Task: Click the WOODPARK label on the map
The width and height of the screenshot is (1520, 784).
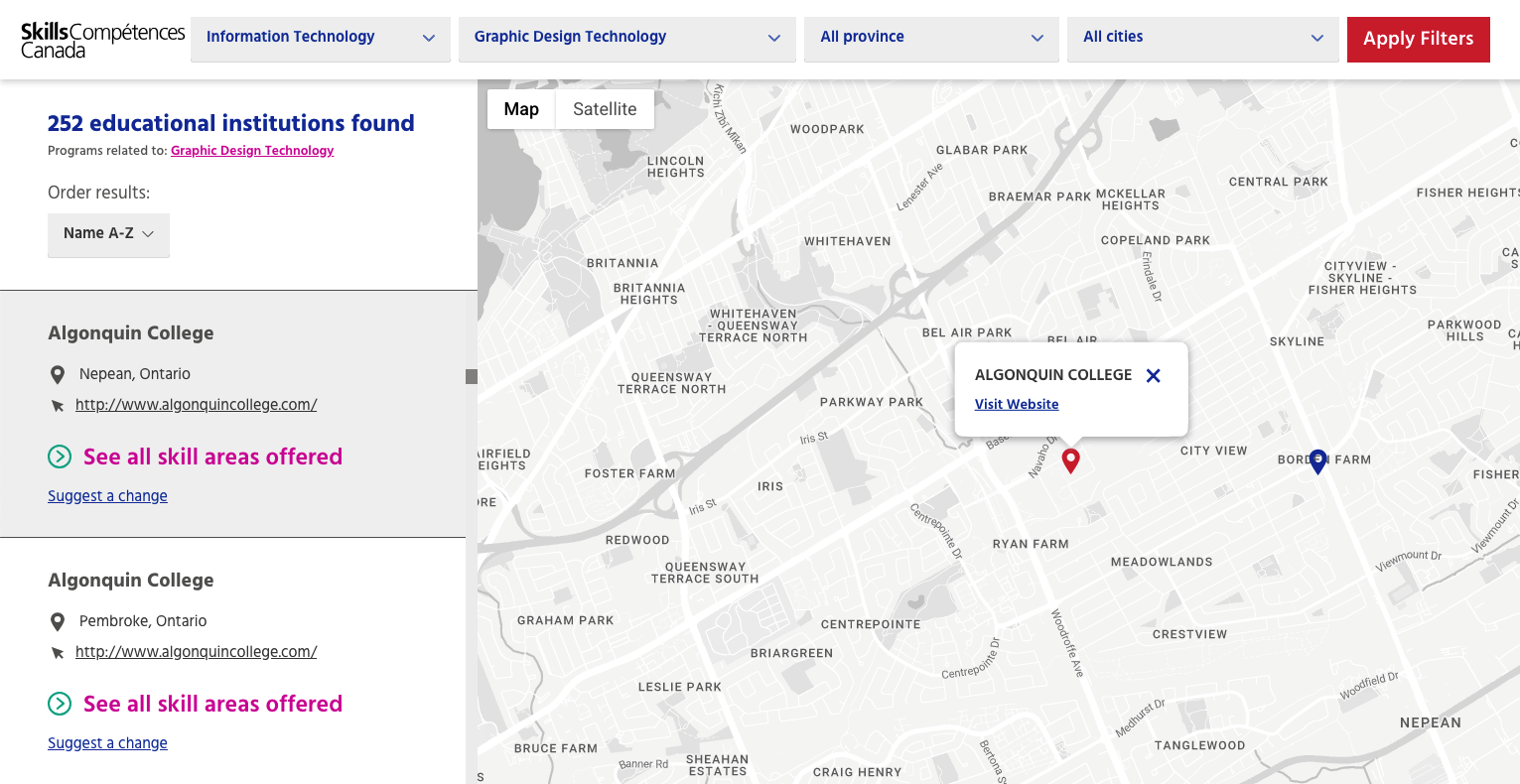Action: 827,129
